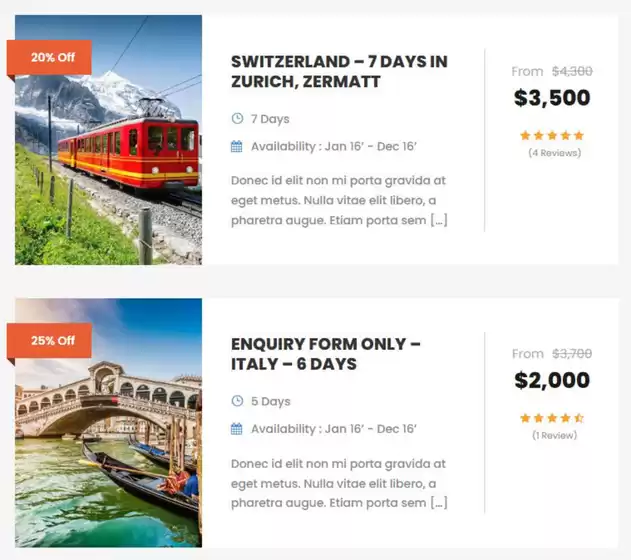
Task: Click the five-star rating for Switzerland tour
Action: [552, 135]
